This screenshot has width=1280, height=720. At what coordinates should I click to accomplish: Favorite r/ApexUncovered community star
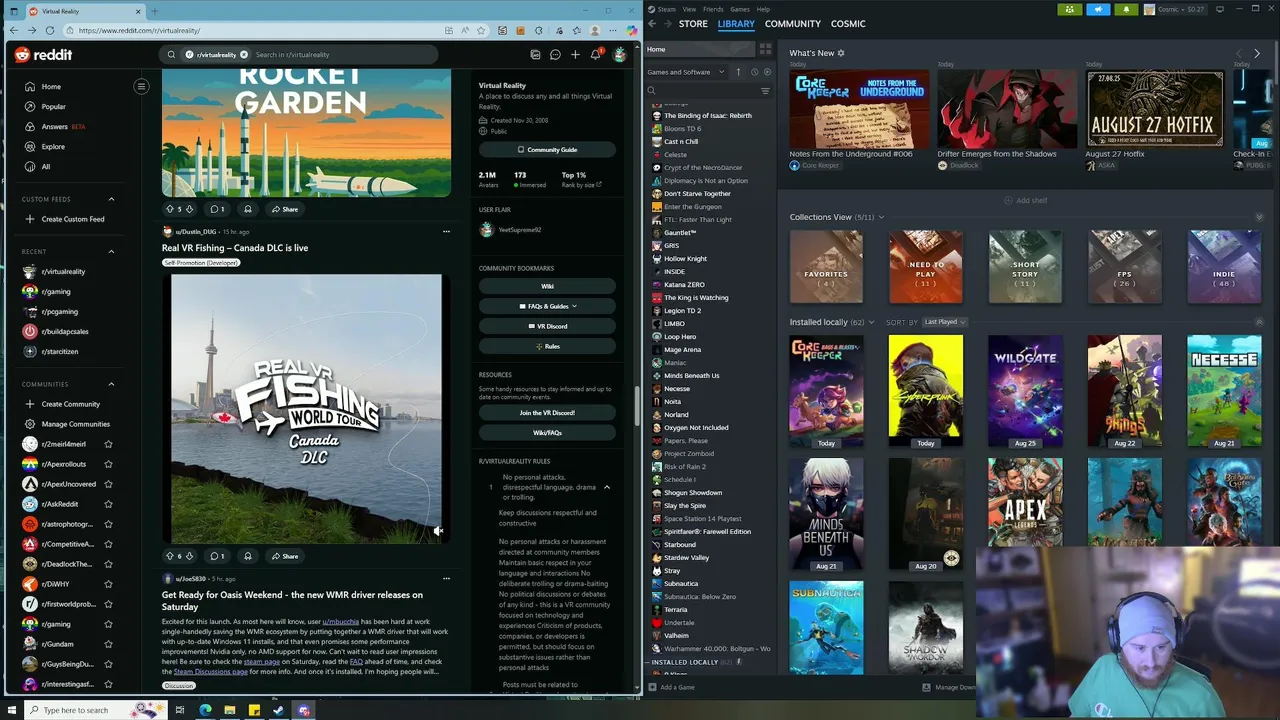tap(108, 484)
